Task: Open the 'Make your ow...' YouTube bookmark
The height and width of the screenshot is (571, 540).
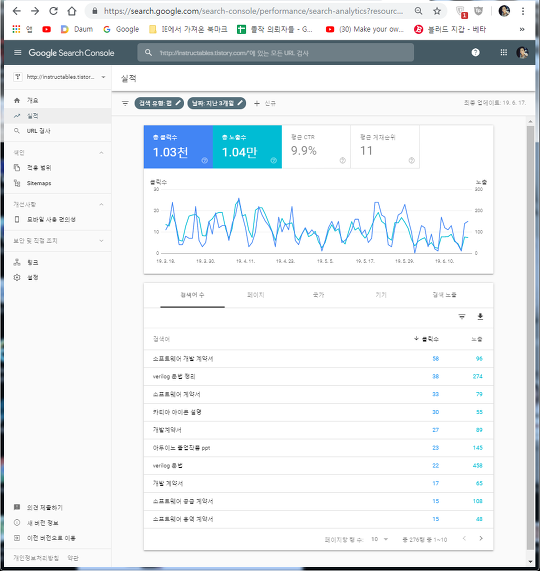Action: pyautogui.click(x=365, y=29)
